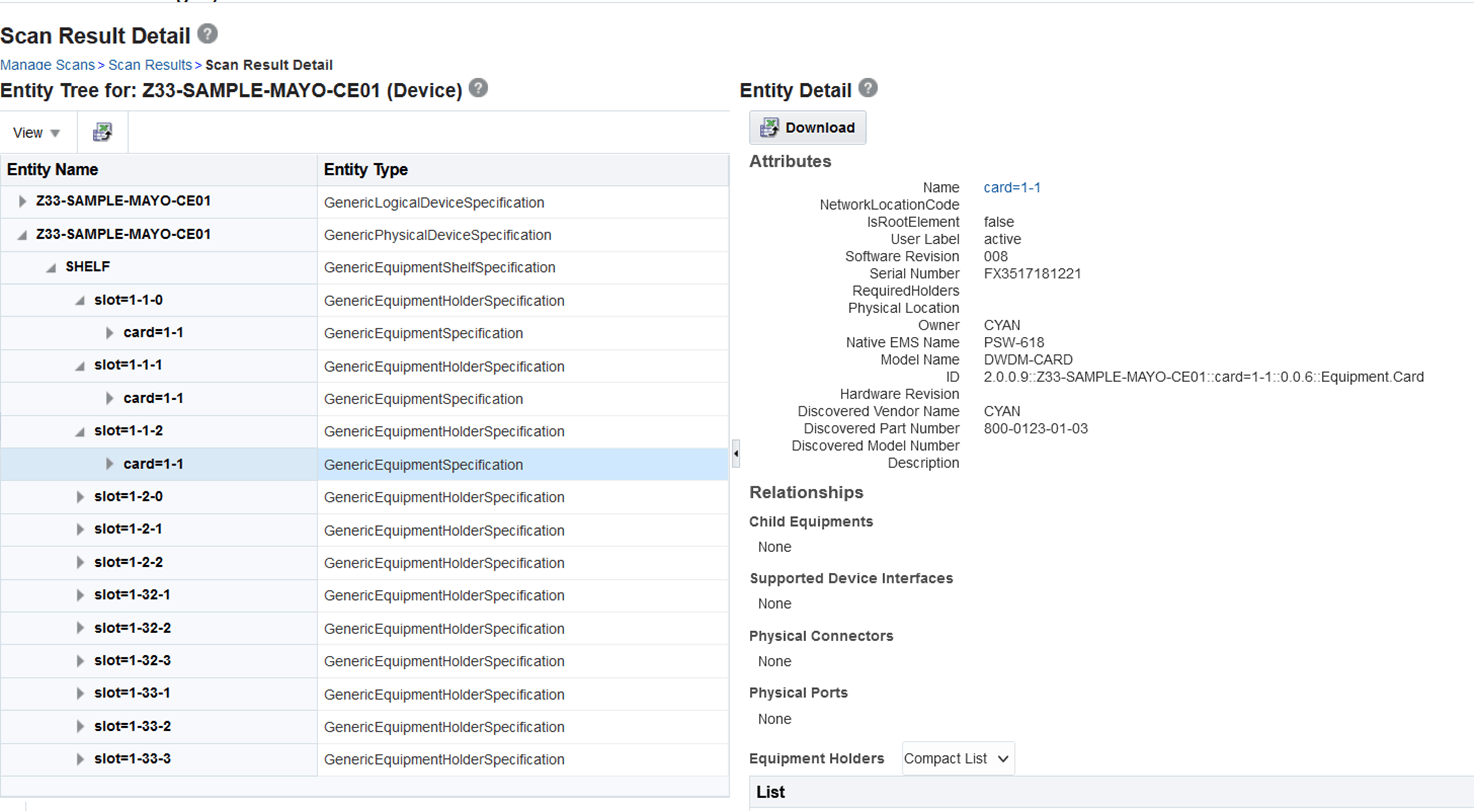The width and height of the screenshot is (1474, 811).
Task: Open help icon beside Entity Detail heading
Action: 867,88
